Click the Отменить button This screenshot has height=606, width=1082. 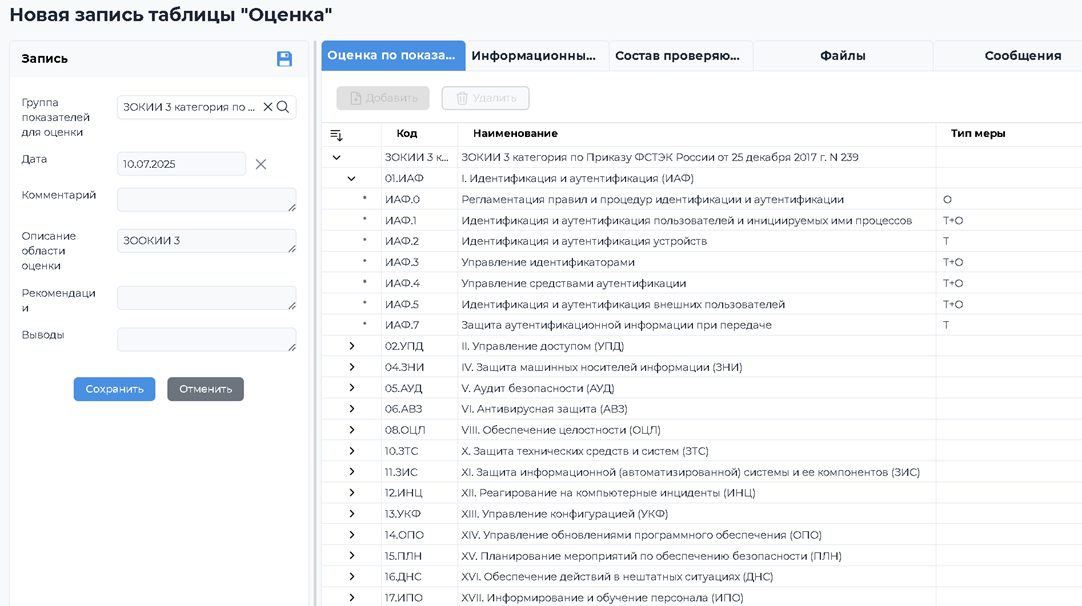206,389
